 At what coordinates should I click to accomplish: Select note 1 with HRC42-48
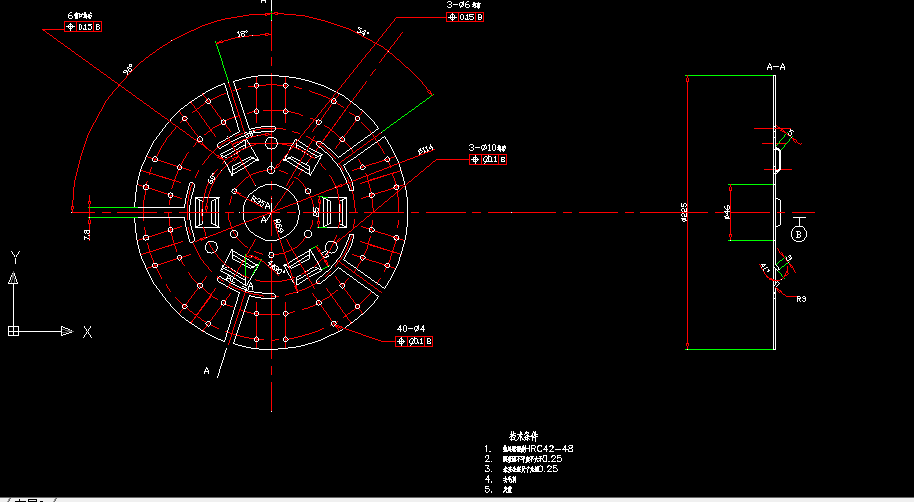click(x=529, y=449)
